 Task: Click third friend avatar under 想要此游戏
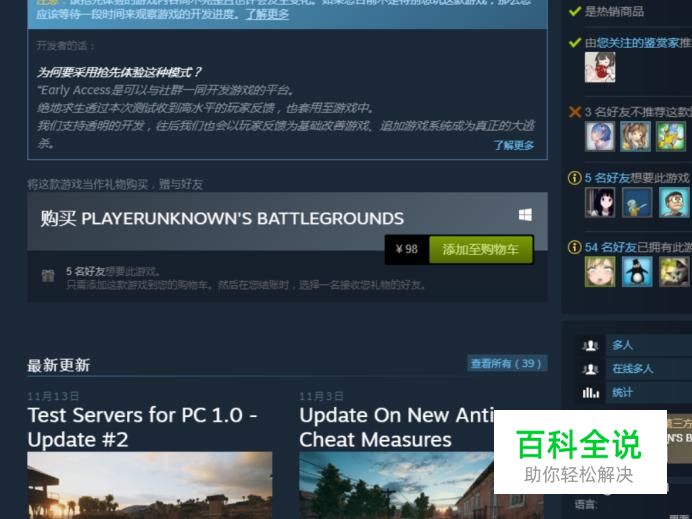[x=674, y=202]
